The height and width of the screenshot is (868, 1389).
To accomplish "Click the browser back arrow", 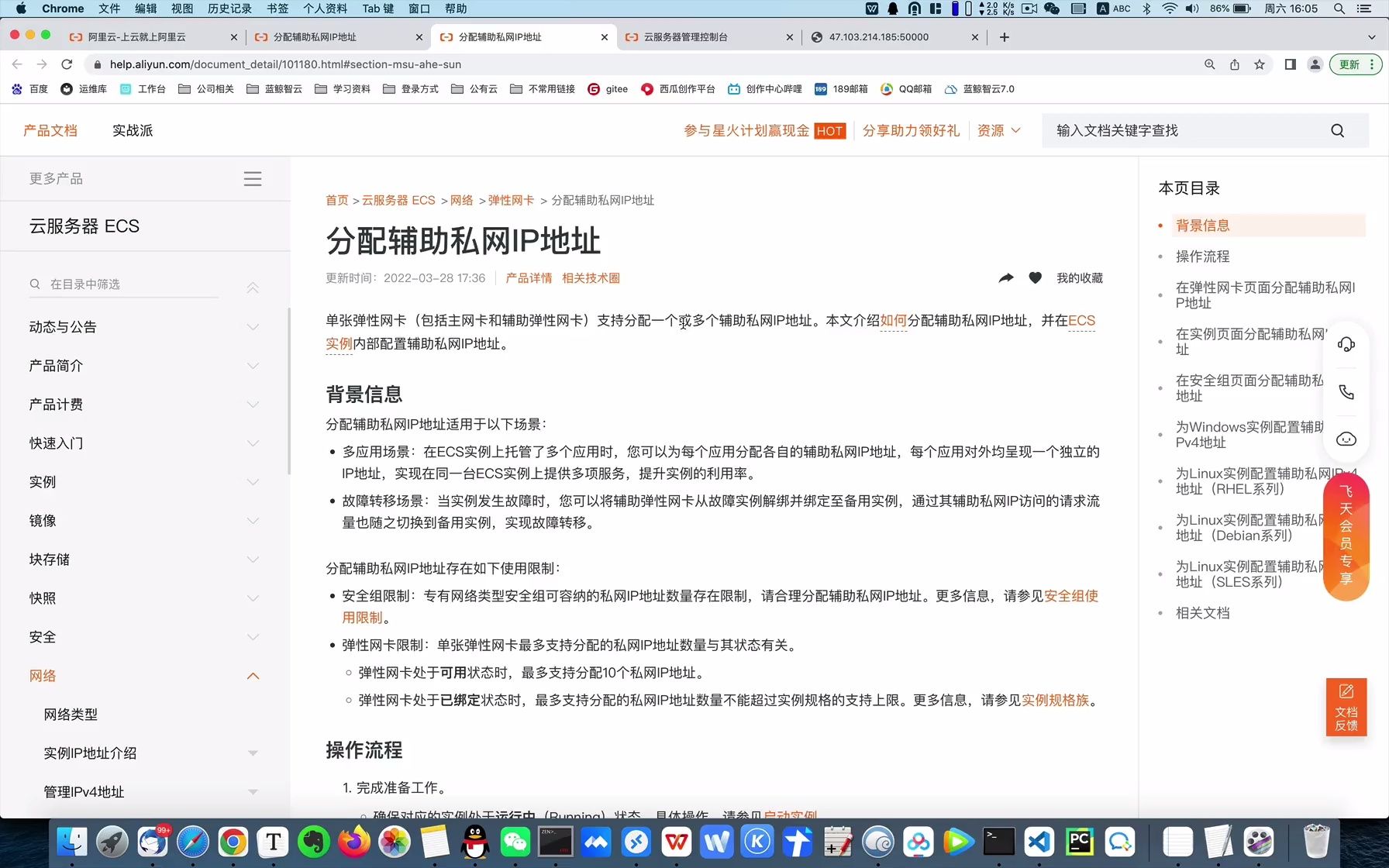I will pos(17,64).
